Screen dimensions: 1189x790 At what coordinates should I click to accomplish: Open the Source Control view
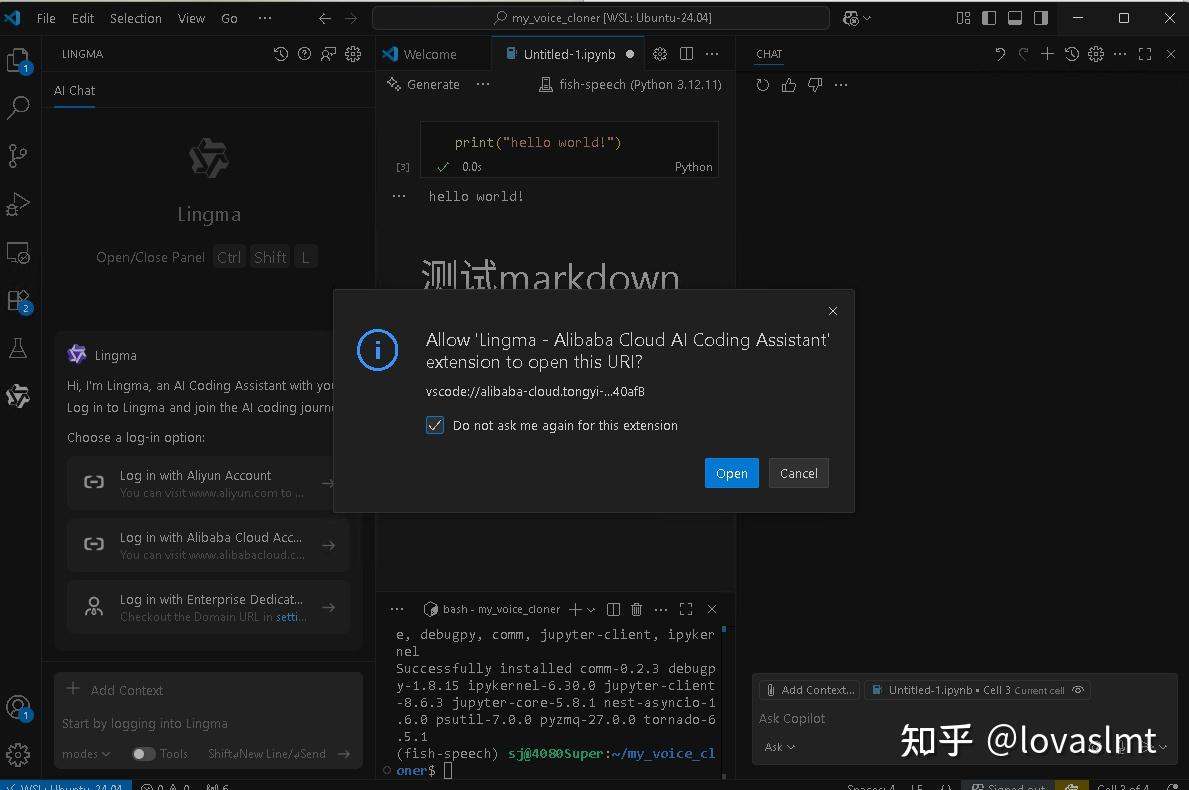click(19, 156)
